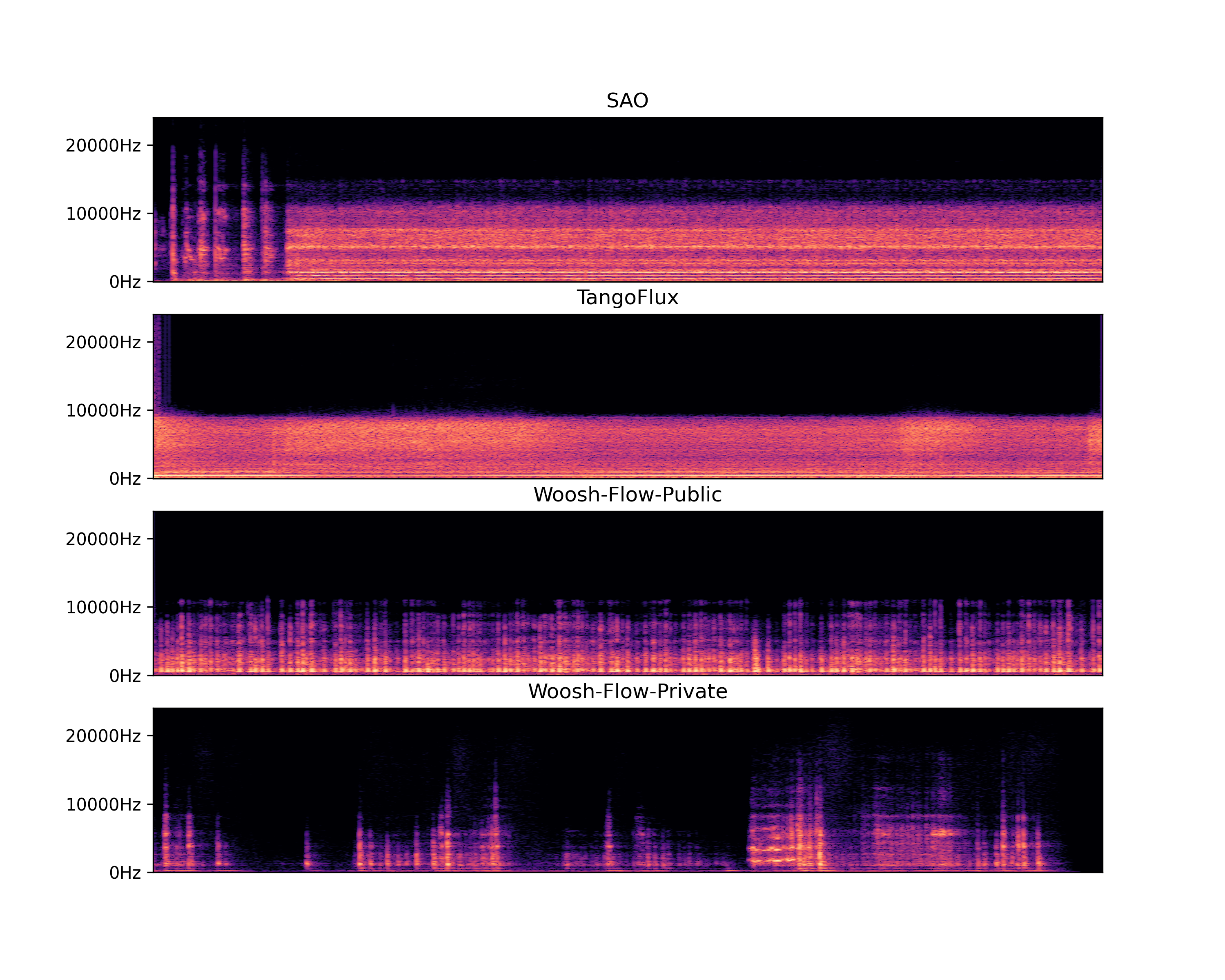
Task: Click 10000Hz label beside Woosh-Flow-Private plot
Action: tap(103, 804)
